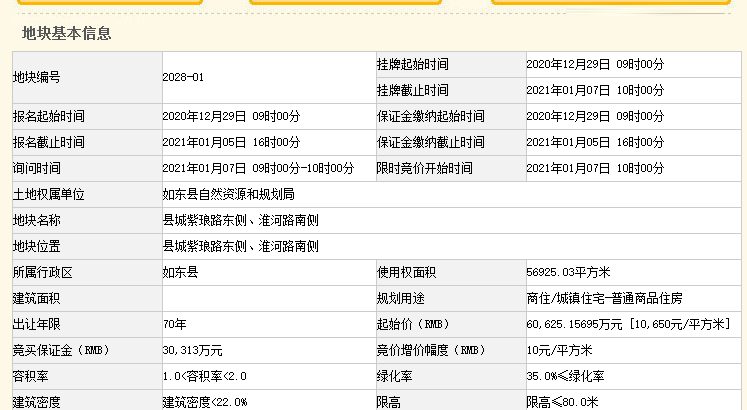Click the 地块名称 row value
747x410 pixels.
(240, 220)
